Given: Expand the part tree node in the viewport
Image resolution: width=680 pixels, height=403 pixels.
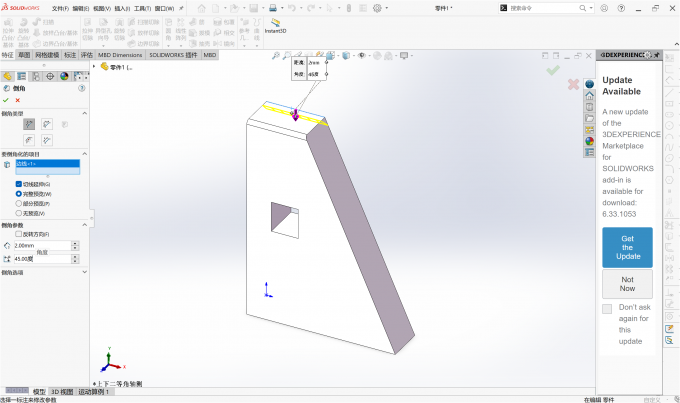Looking at the screenshot, I should (x=94, y=66).
